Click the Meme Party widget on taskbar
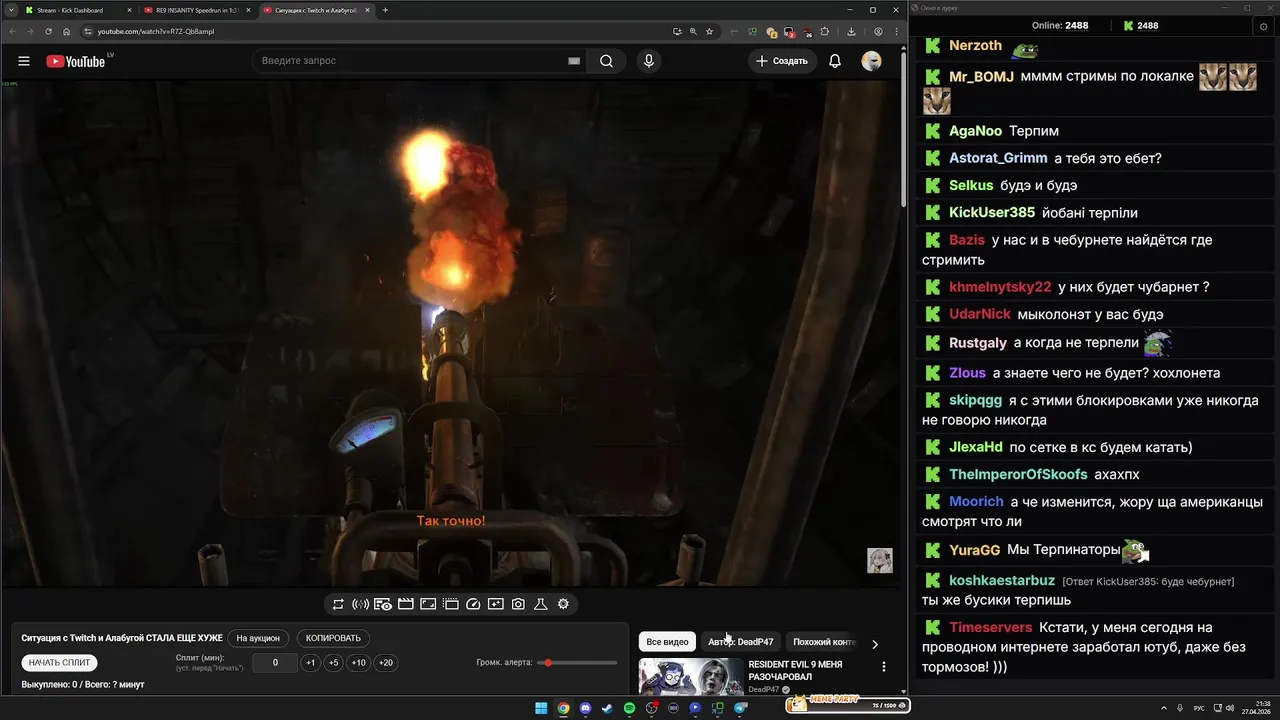 (x=846, y=704)
